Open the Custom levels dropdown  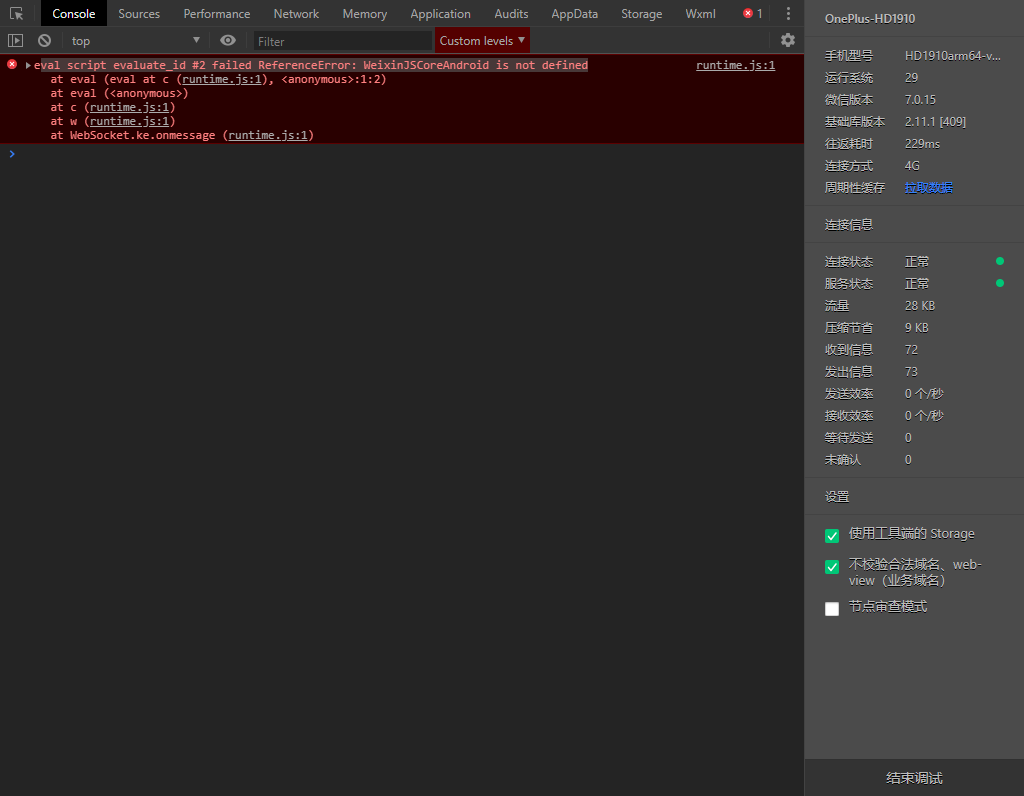pos(482,40)
